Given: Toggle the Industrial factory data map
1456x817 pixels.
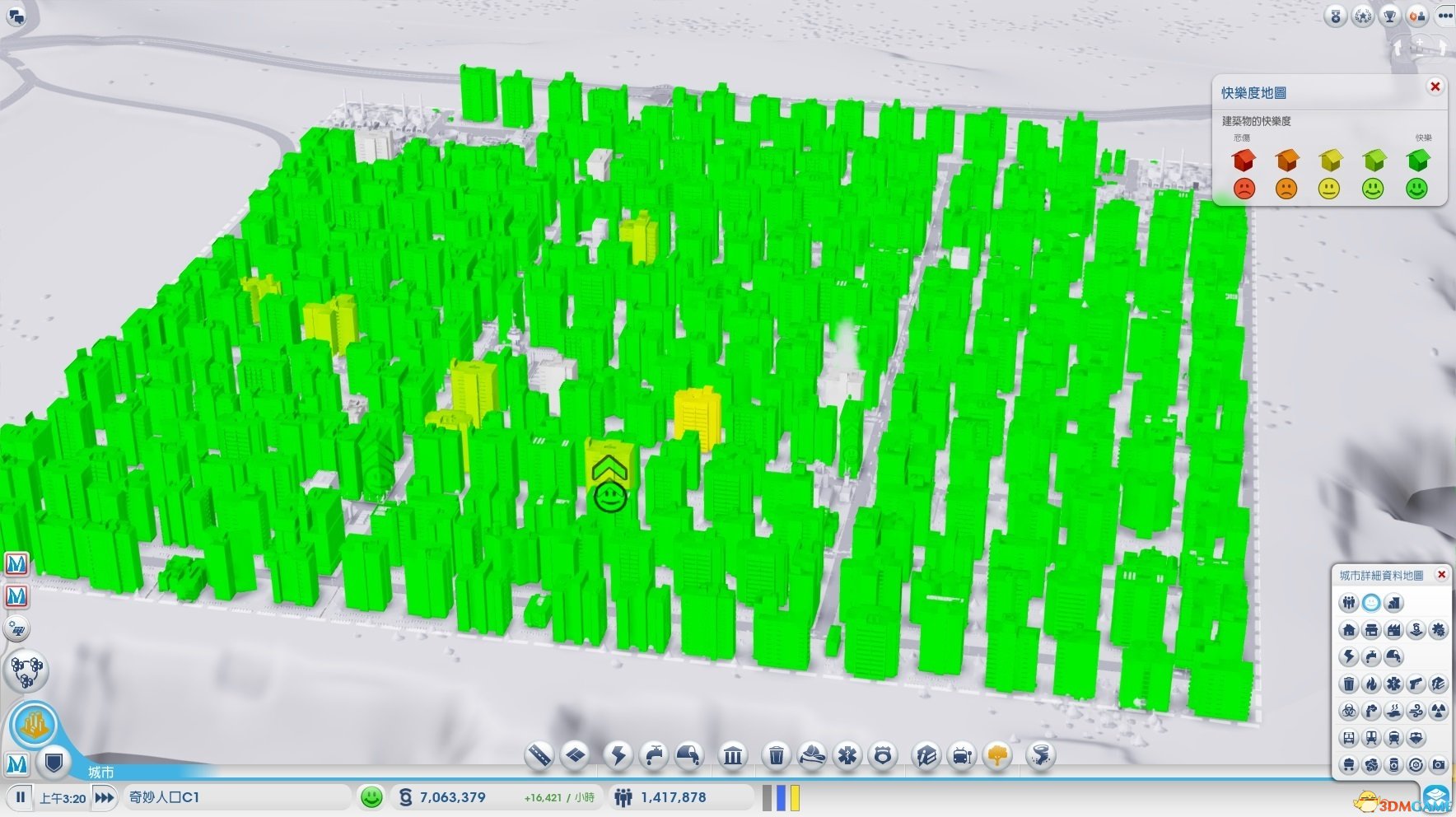Looking at the screenshot, I should [1393, 630].
